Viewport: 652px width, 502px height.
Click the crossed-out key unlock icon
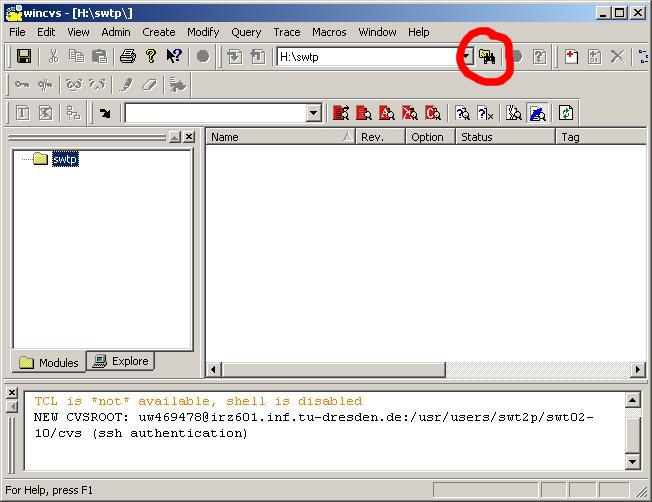tap(45, 85)
